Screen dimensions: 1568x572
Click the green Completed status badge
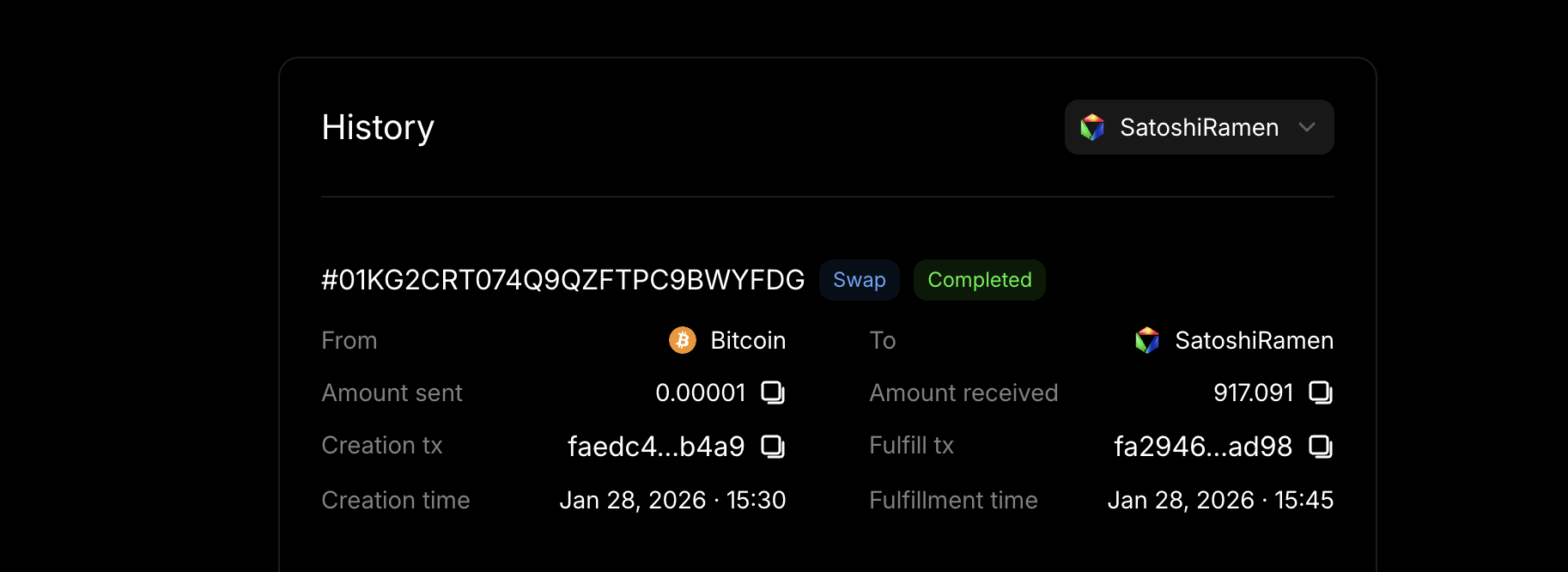979,280
